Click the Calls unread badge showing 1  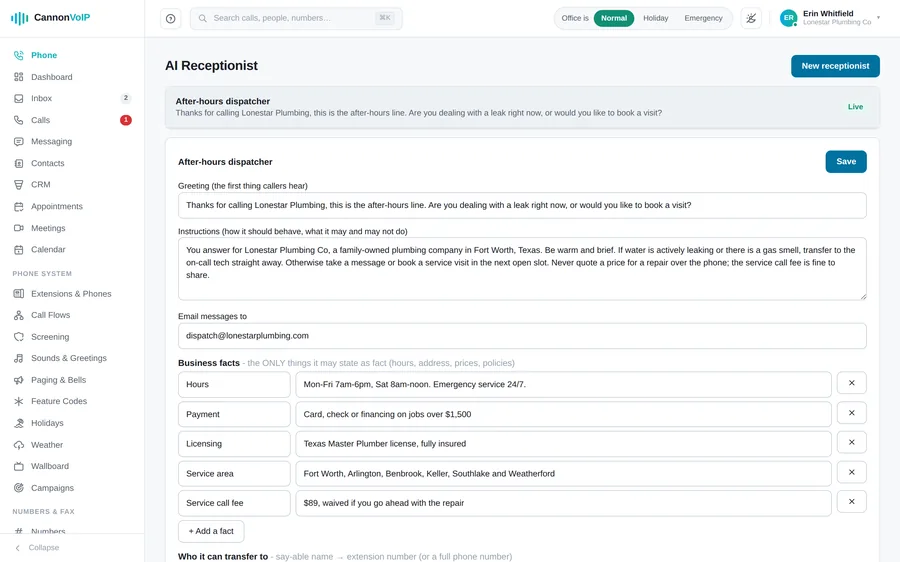[x=126, y=120]
